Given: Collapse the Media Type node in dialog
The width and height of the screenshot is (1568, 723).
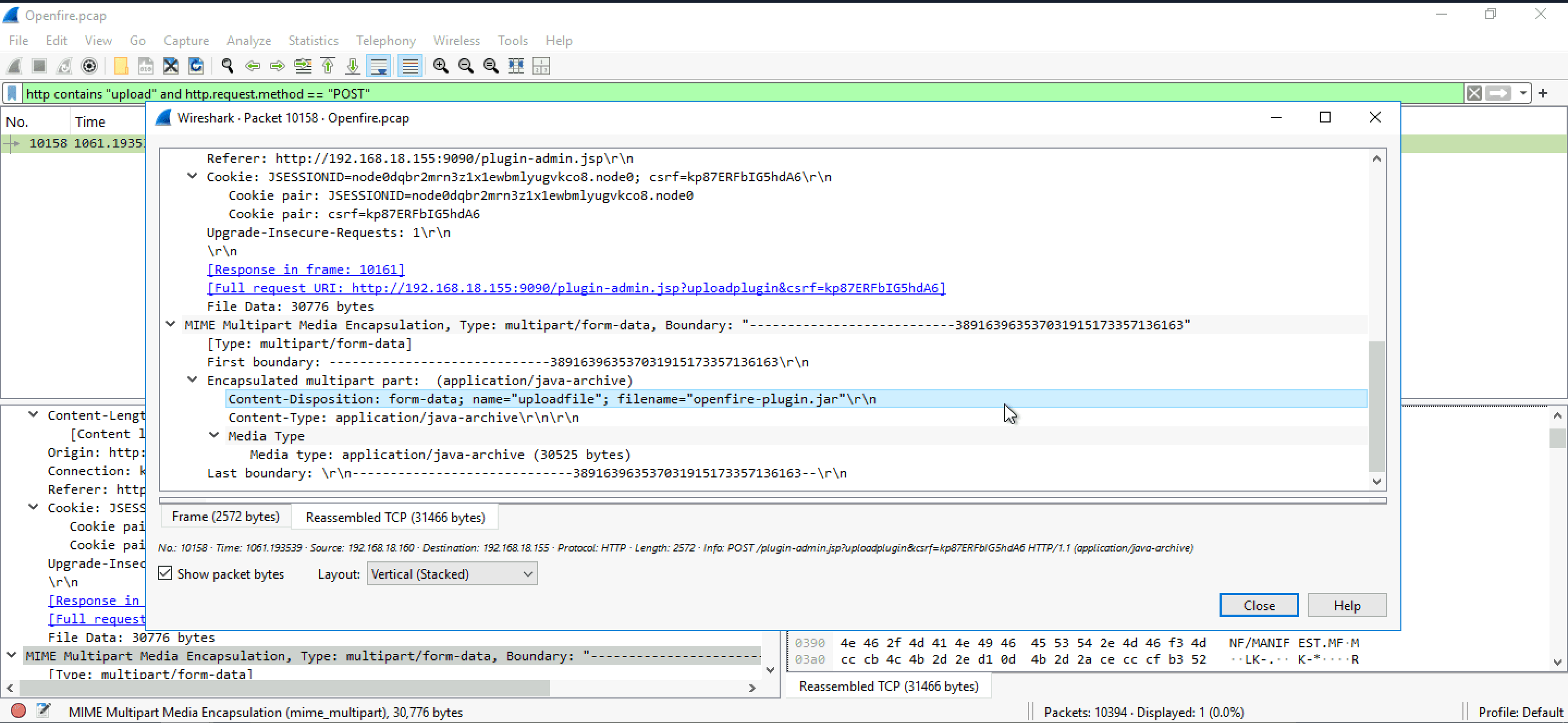Looking at the screenshot, I should click(215, 434).
